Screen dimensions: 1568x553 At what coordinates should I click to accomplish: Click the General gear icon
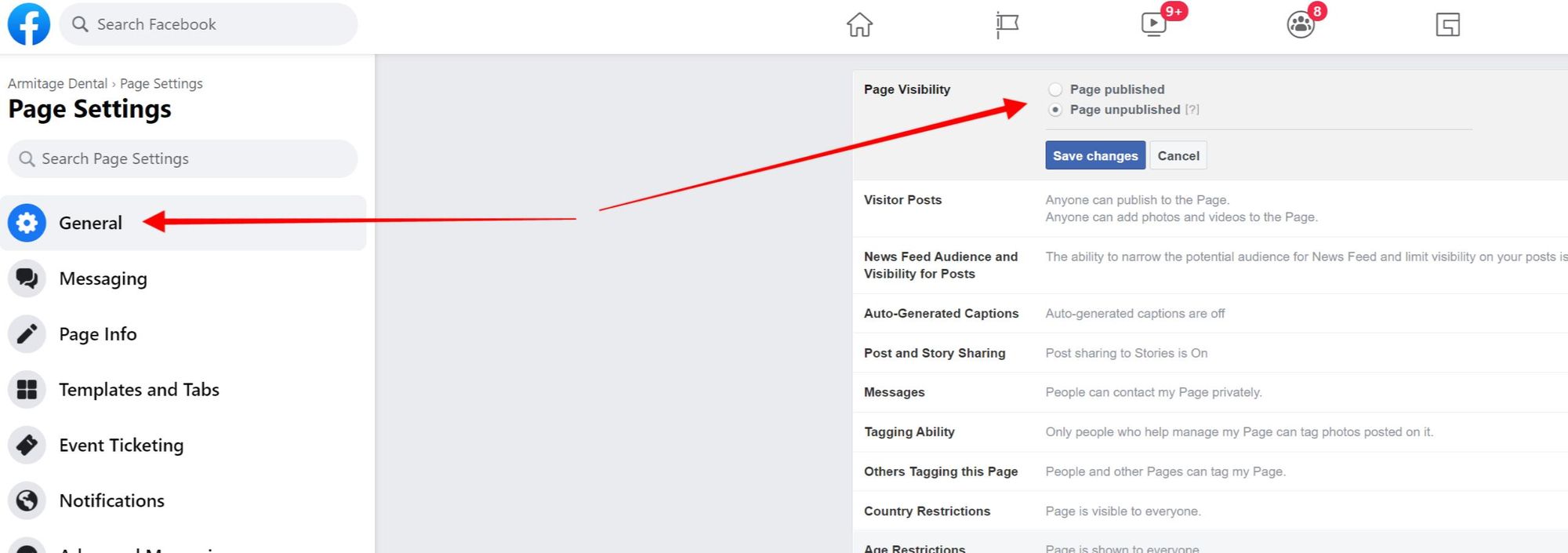pyautogui.click(x=27, y=223)
